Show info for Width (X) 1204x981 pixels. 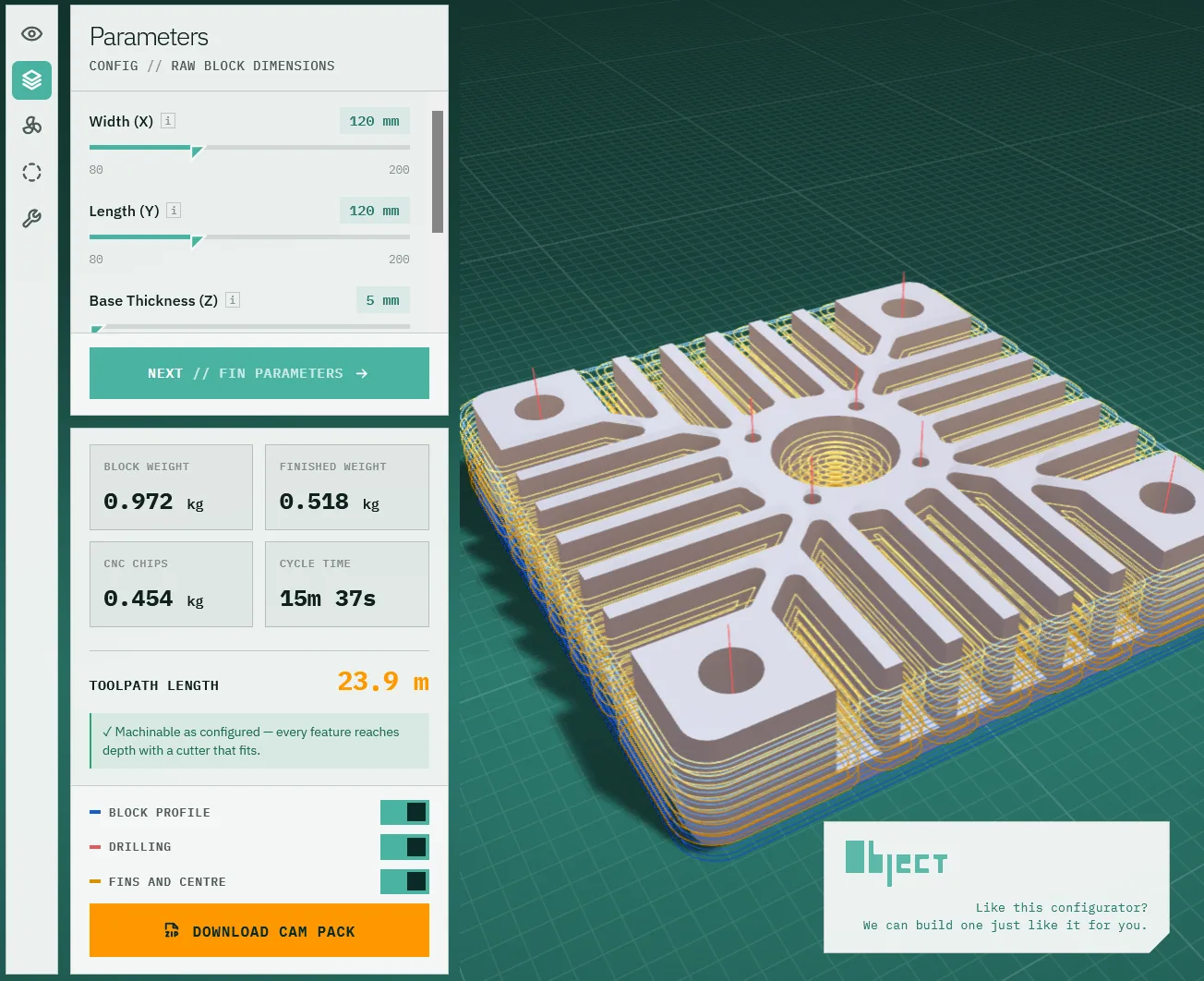tap(168, 121)
